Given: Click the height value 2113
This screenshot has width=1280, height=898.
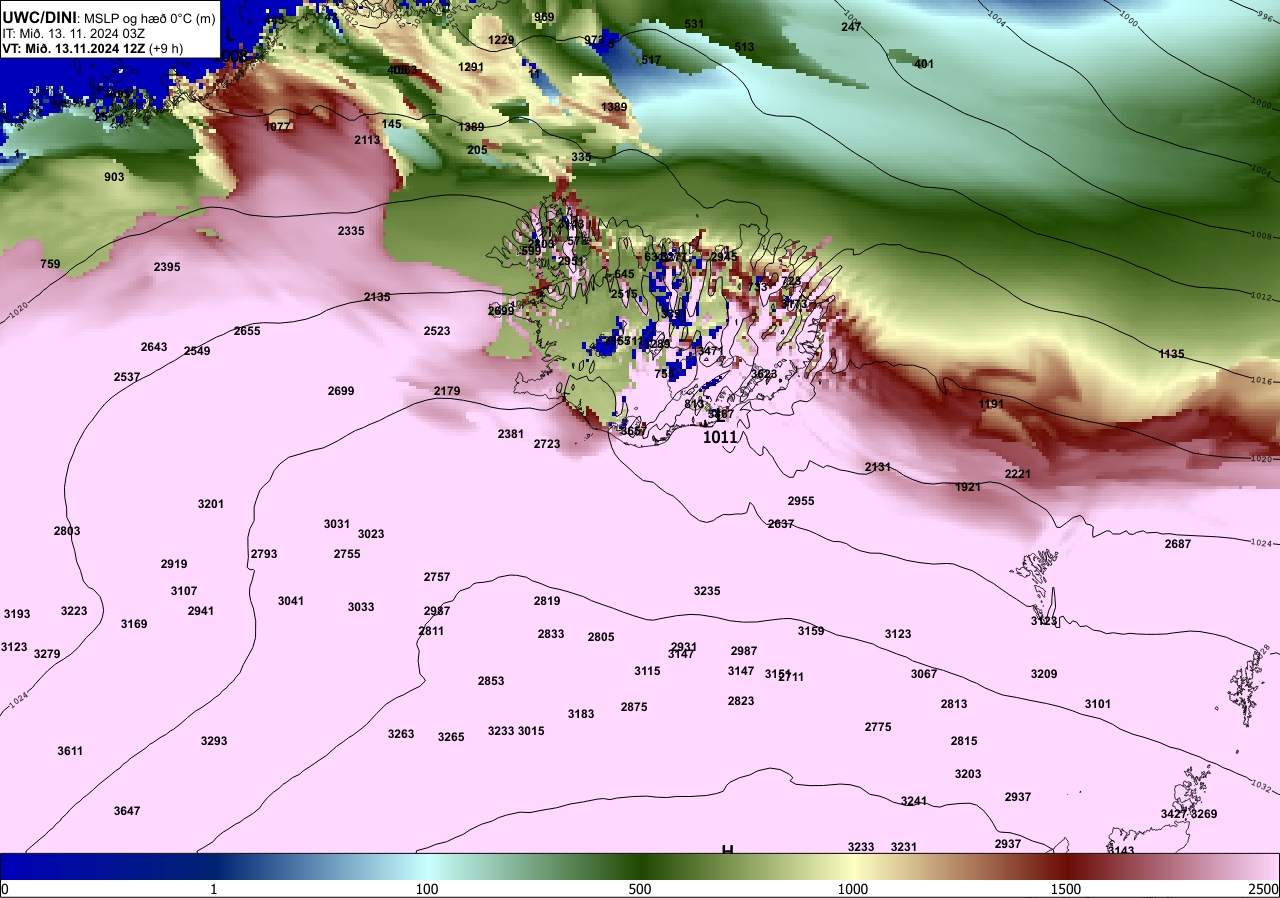Looking at the screenshot, I should tap(367, 140).
